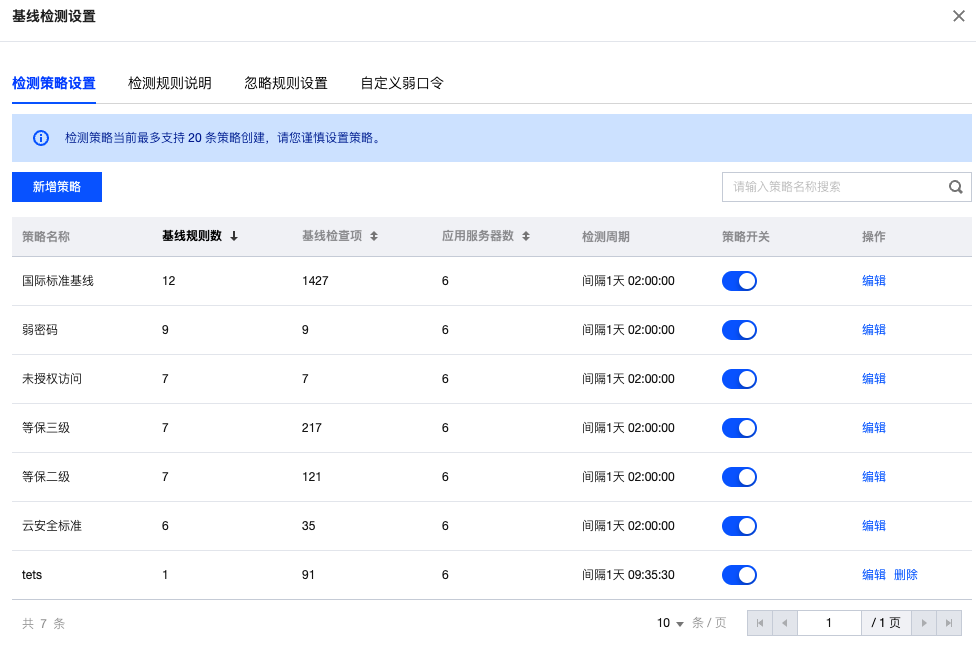The height and width of the screenshot is (652, 976).
Task: Toggle 国际标准基线 policy switch
Action: (x=739, y=281)
